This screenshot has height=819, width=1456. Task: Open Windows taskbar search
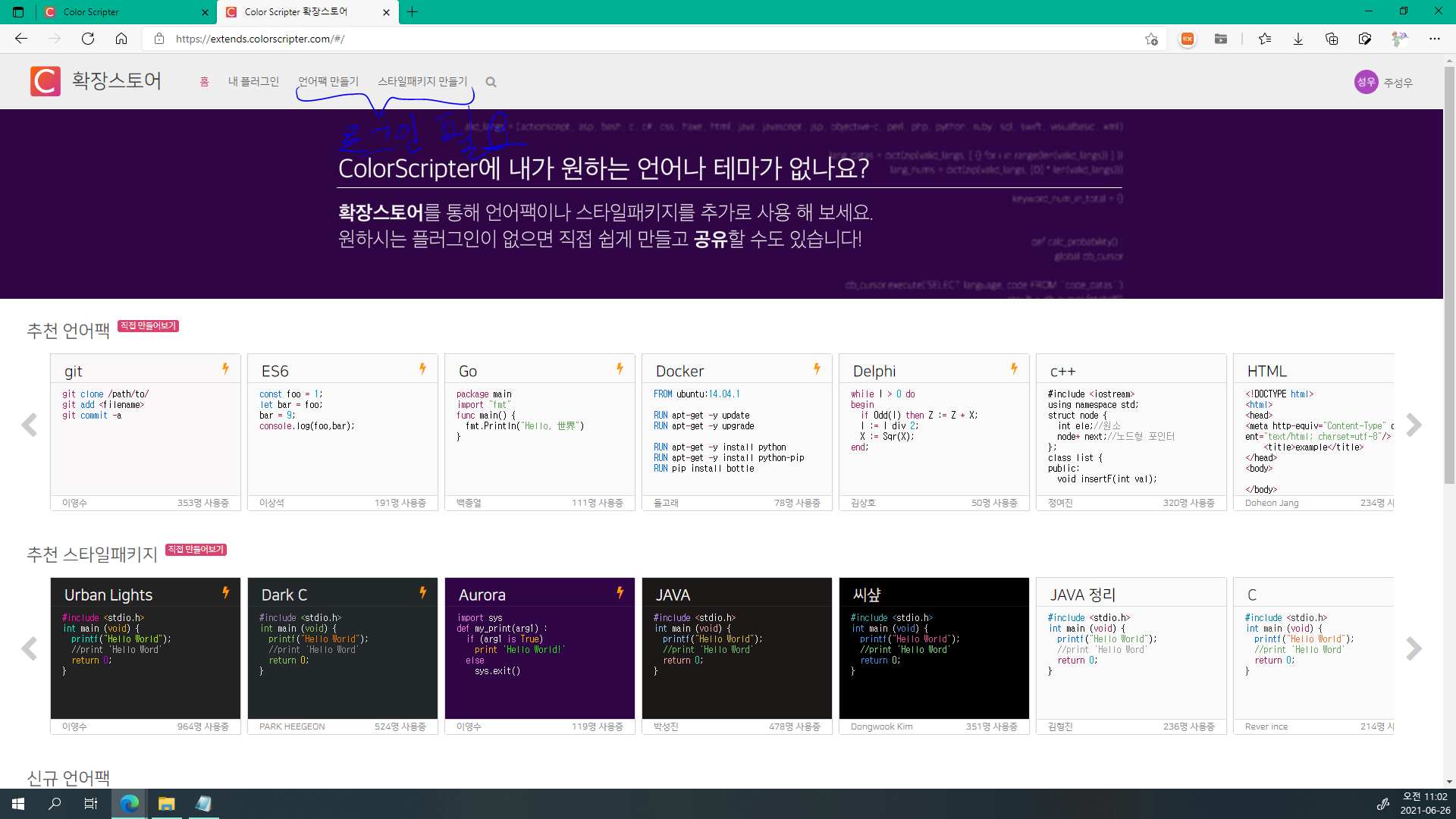coord(55,804)
